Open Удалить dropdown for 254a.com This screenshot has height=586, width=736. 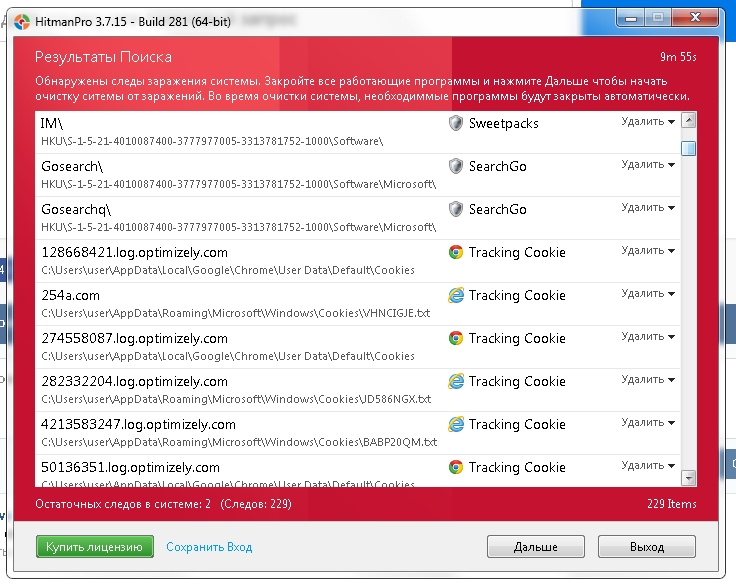click(x=648, y=294)
